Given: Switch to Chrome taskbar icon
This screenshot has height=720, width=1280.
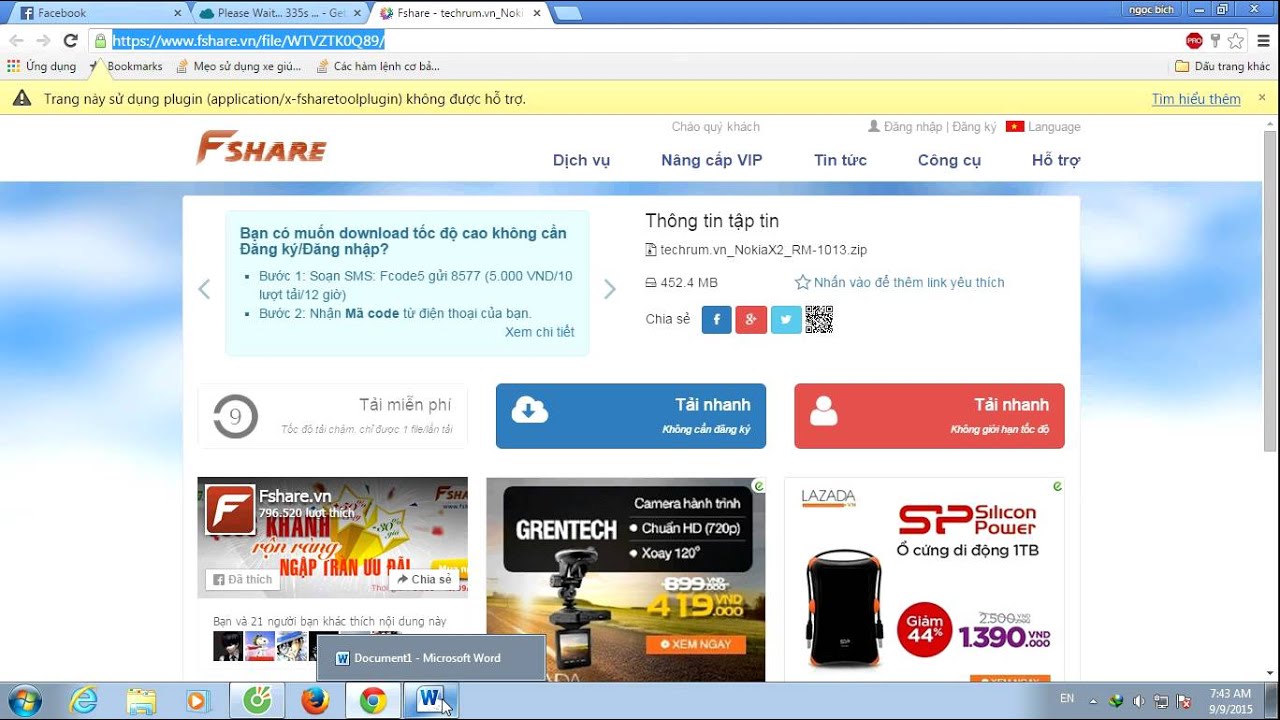Looking at the screenshot, I should (373, 701).
